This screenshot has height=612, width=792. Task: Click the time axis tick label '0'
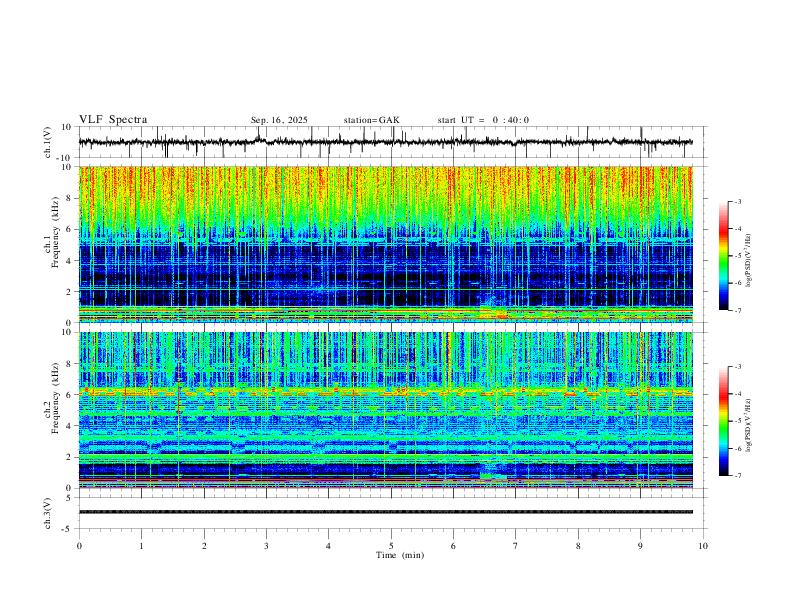79,546
